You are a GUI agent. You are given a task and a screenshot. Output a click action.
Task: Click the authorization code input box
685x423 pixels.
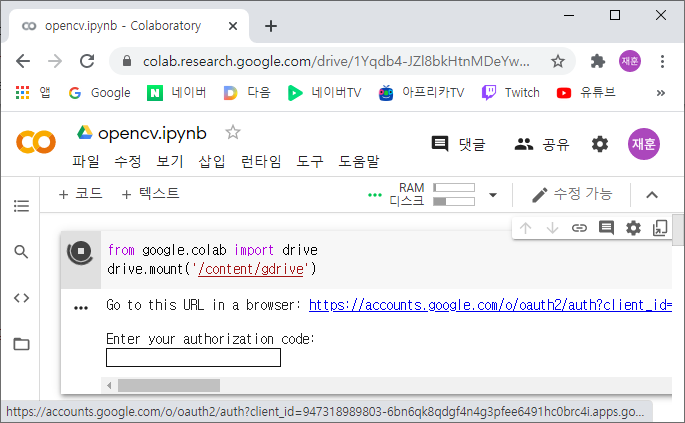pos(194,357)
